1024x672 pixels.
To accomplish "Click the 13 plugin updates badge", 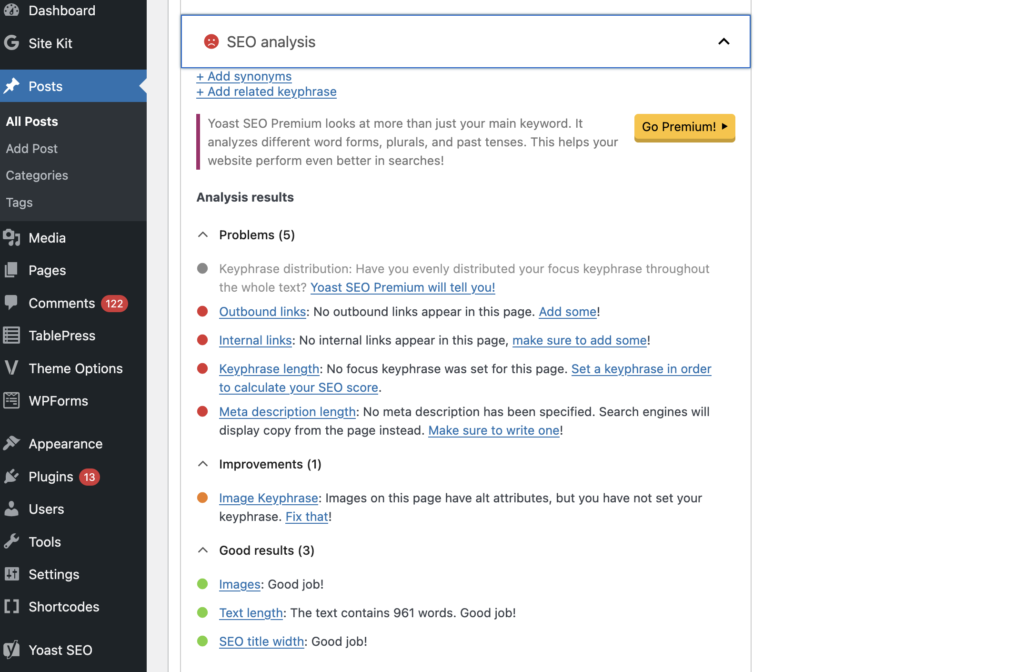I will (x=89, y=477).
